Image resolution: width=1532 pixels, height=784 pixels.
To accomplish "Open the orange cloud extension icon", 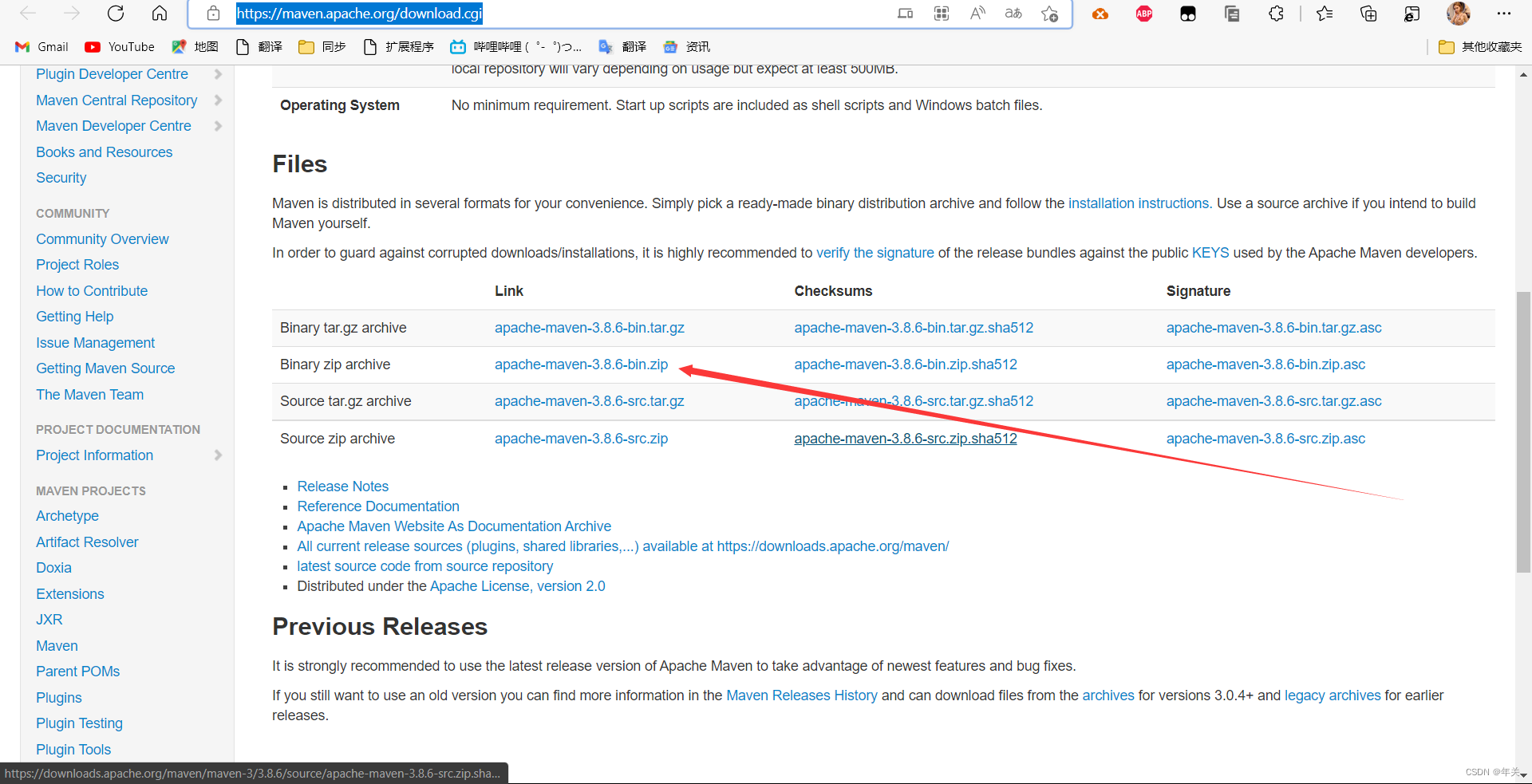I will point(1100,14).
